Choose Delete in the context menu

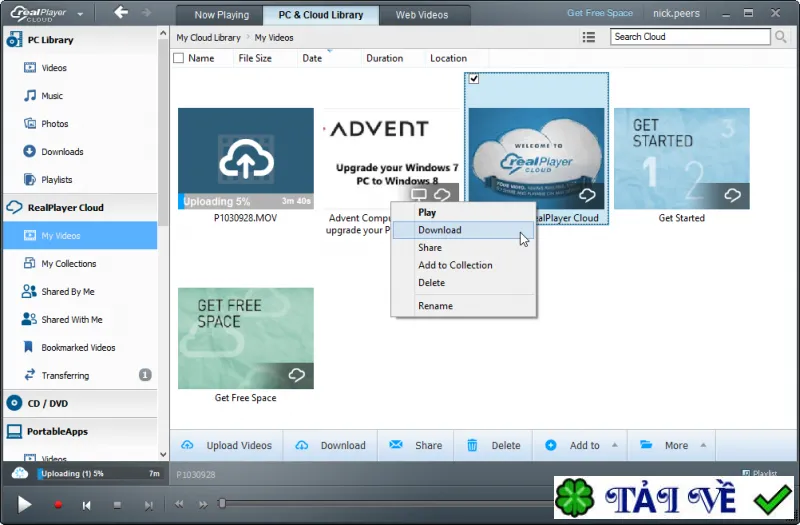464,283
